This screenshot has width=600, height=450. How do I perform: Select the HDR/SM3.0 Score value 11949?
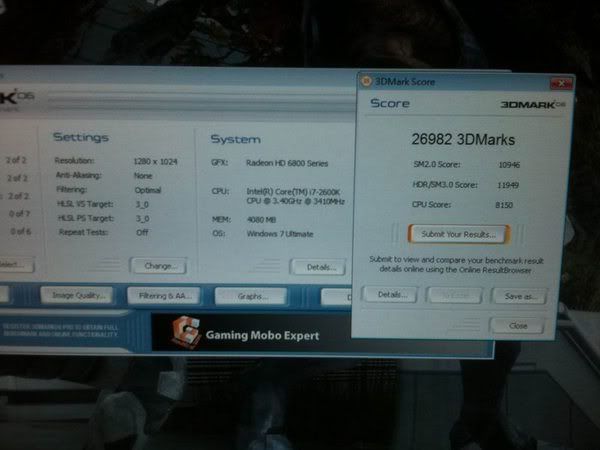[508, 185]
